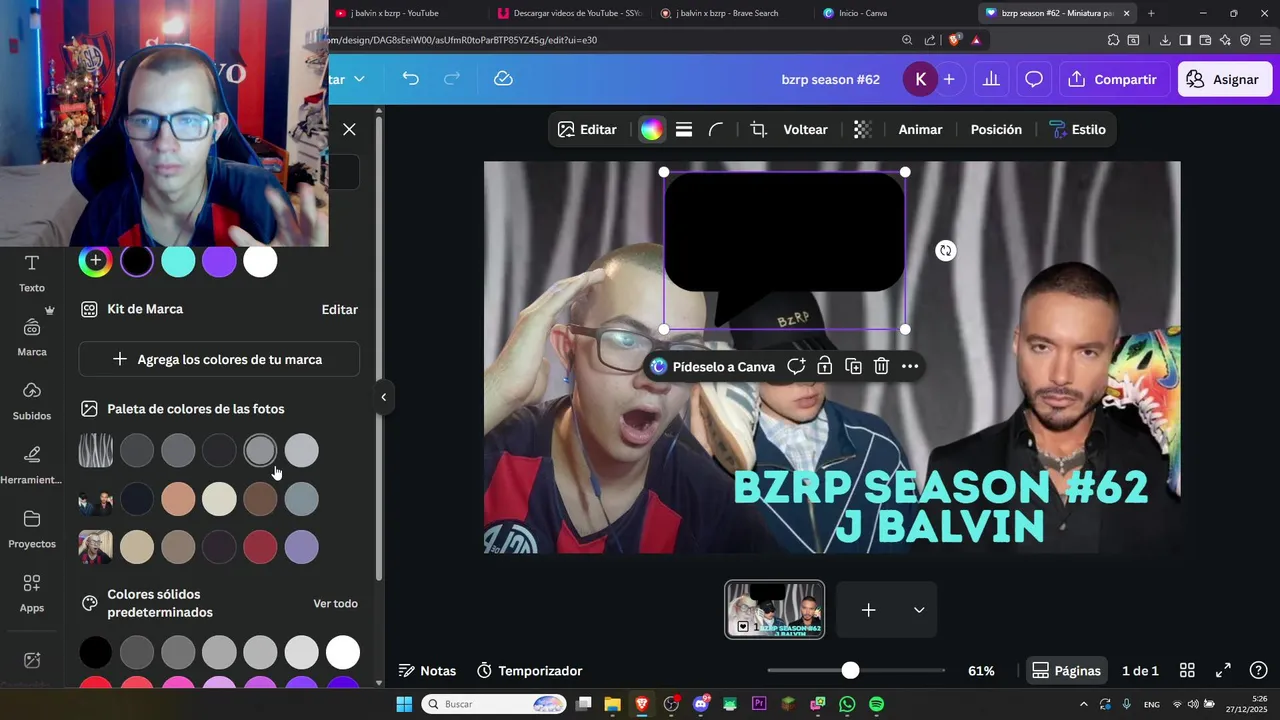Select the white document color swatch
1280x720 pixels.
260,261
